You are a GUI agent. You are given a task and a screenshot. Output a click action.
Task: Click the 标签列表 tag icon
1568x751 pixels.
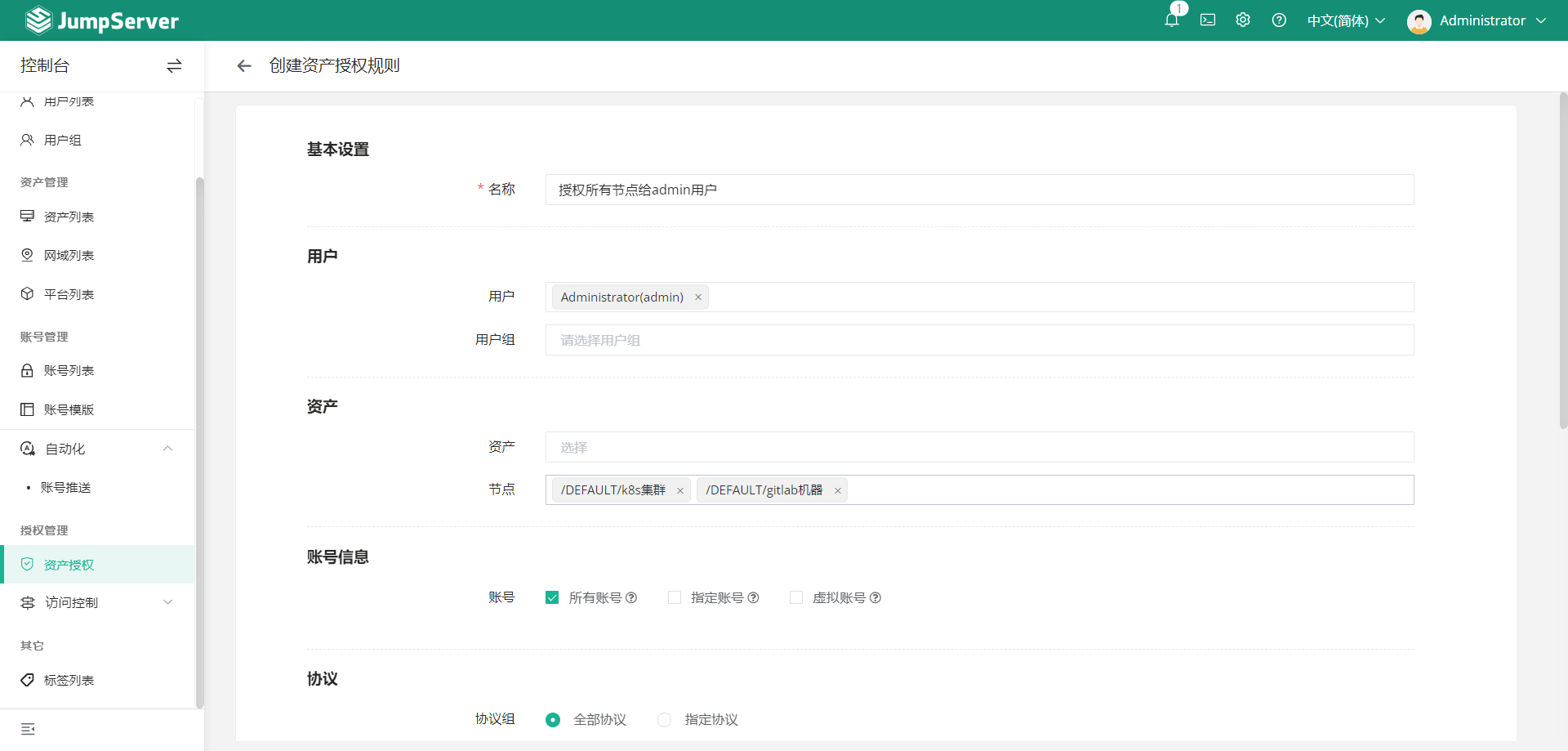coord(27,680)
